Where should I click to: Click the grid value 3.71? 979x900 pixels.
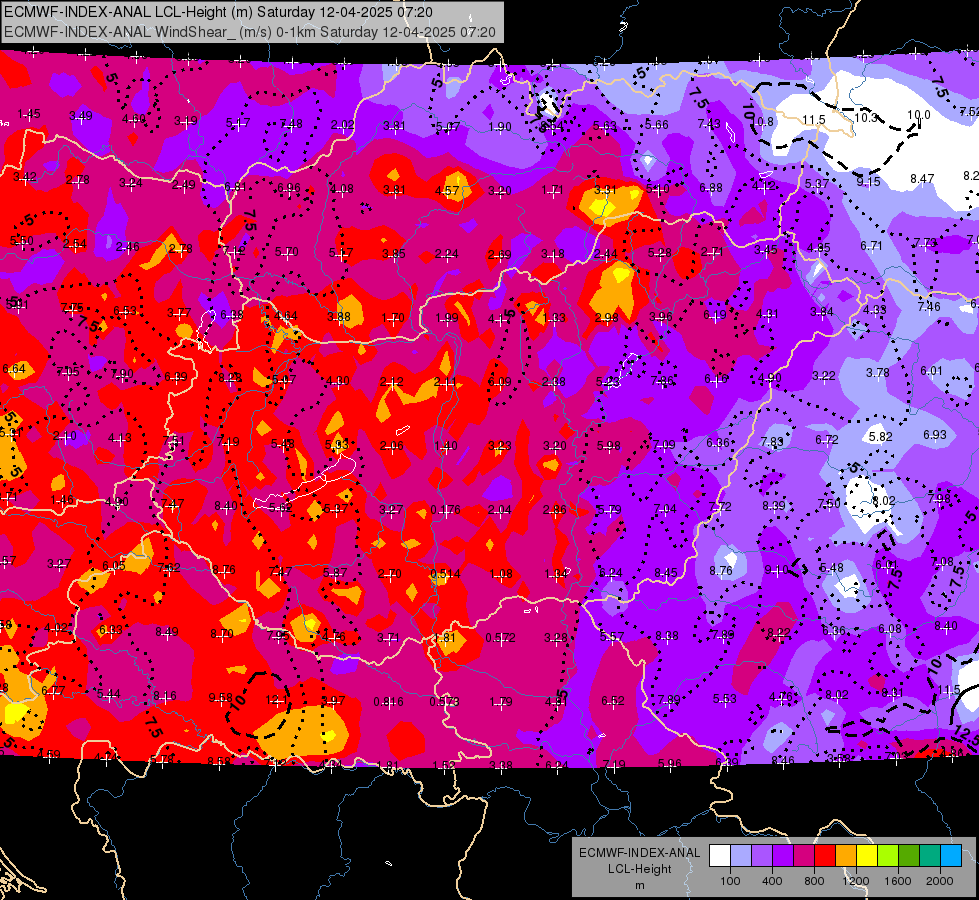tap(388, 638)
